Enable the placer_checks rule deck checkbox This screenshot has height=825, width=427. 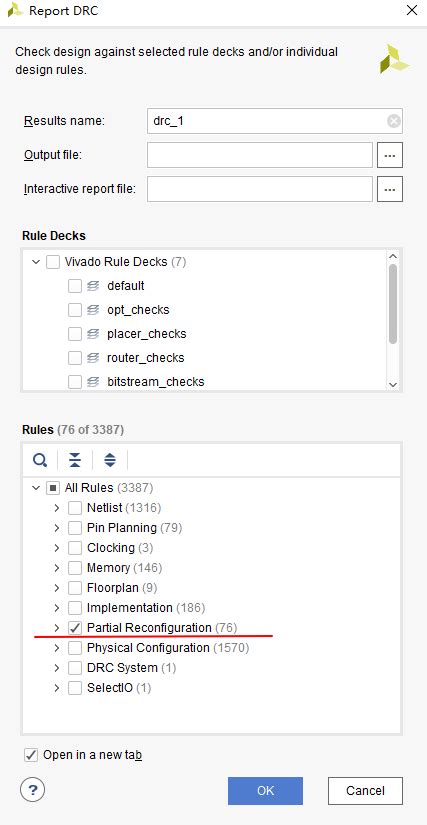75,334
